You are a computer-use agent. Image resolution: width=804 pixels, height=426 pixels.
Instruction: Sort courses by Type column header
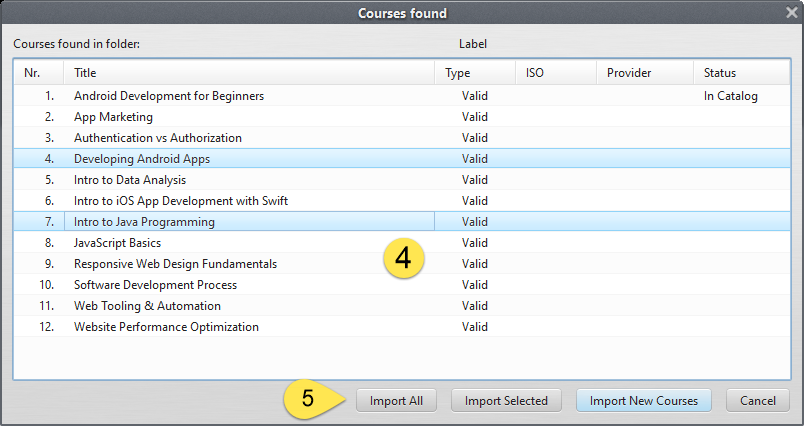[474, 73]
